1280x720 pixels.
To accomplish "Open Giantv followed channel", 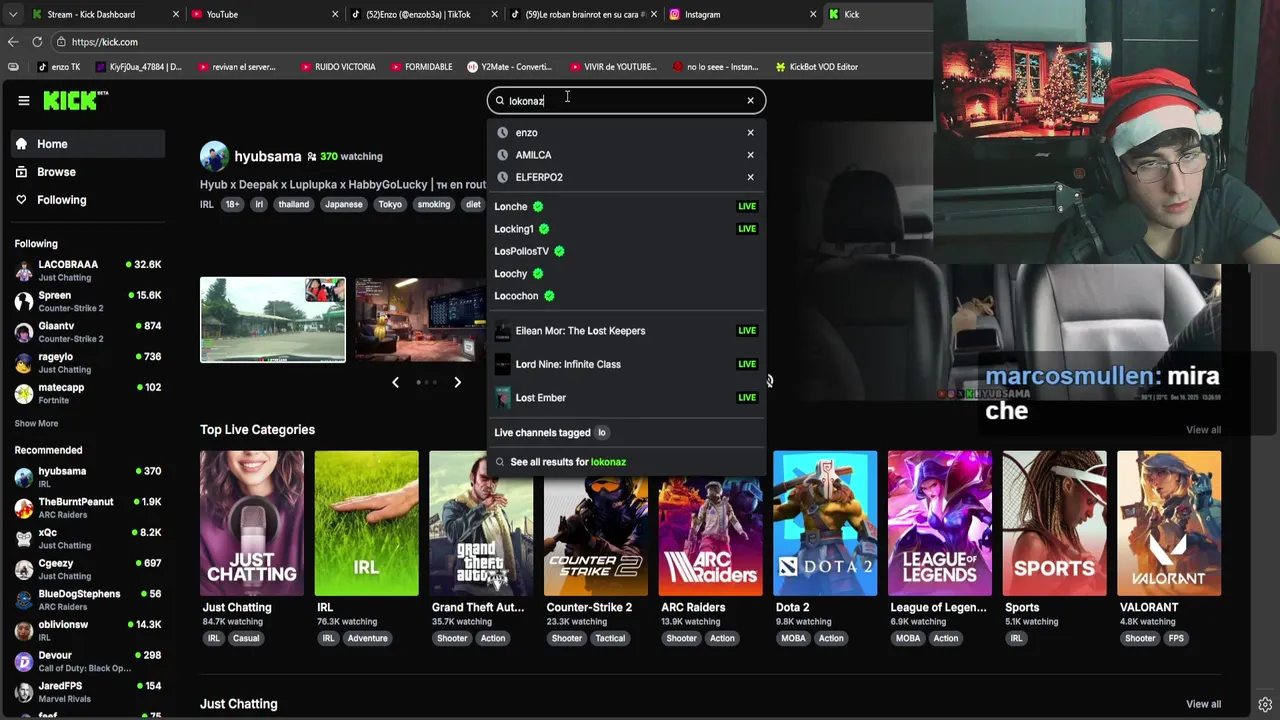I will [x=88, y=332].
